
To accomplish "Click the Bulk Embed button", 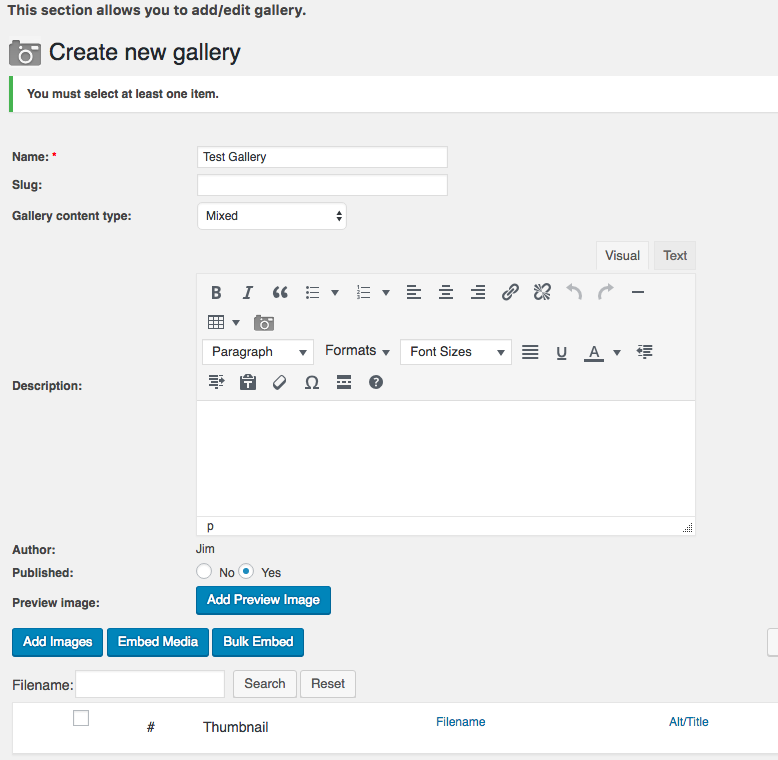I will pos(258,642).
